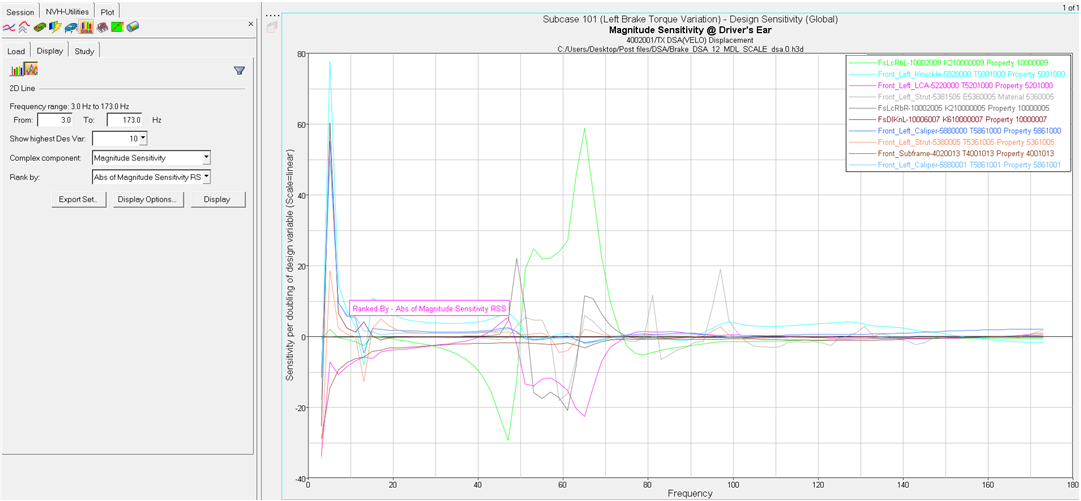Click the Display button

point(219,200)
